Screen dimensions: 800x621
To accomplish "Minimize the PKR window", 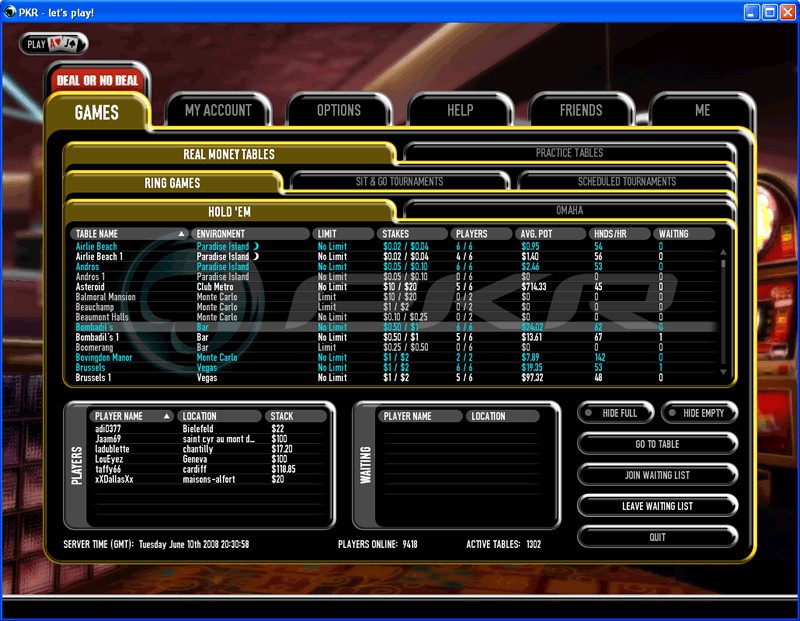I will tap(751, 12).
